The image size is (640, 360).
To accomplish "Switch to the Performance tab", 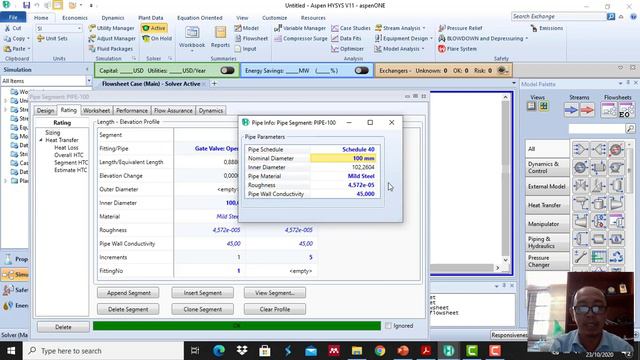I will point(132,111).
